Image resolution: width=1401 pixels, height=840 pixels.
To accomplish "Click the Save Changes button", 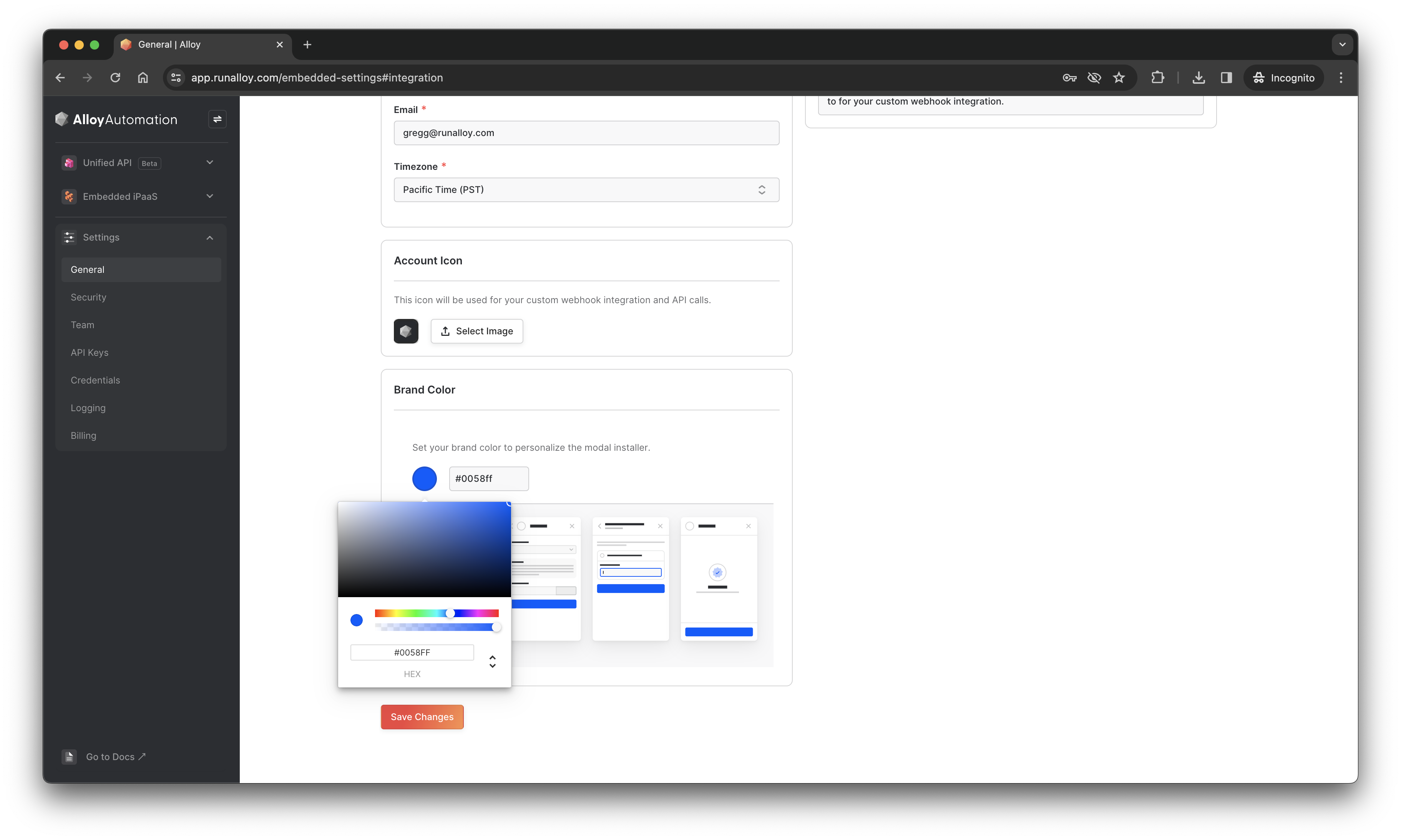I will click(422, 717).
